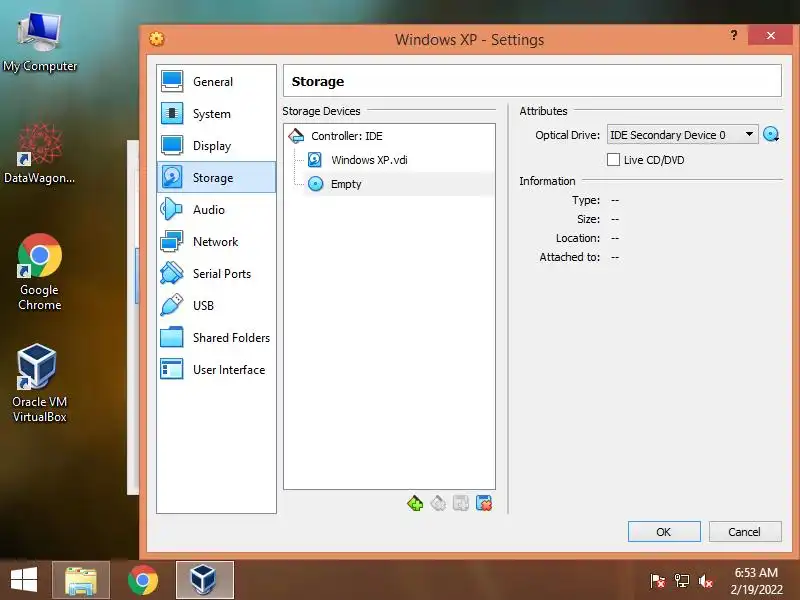Open the Optical Drive dropdown
Screen dimensions: 800x600
682,135
